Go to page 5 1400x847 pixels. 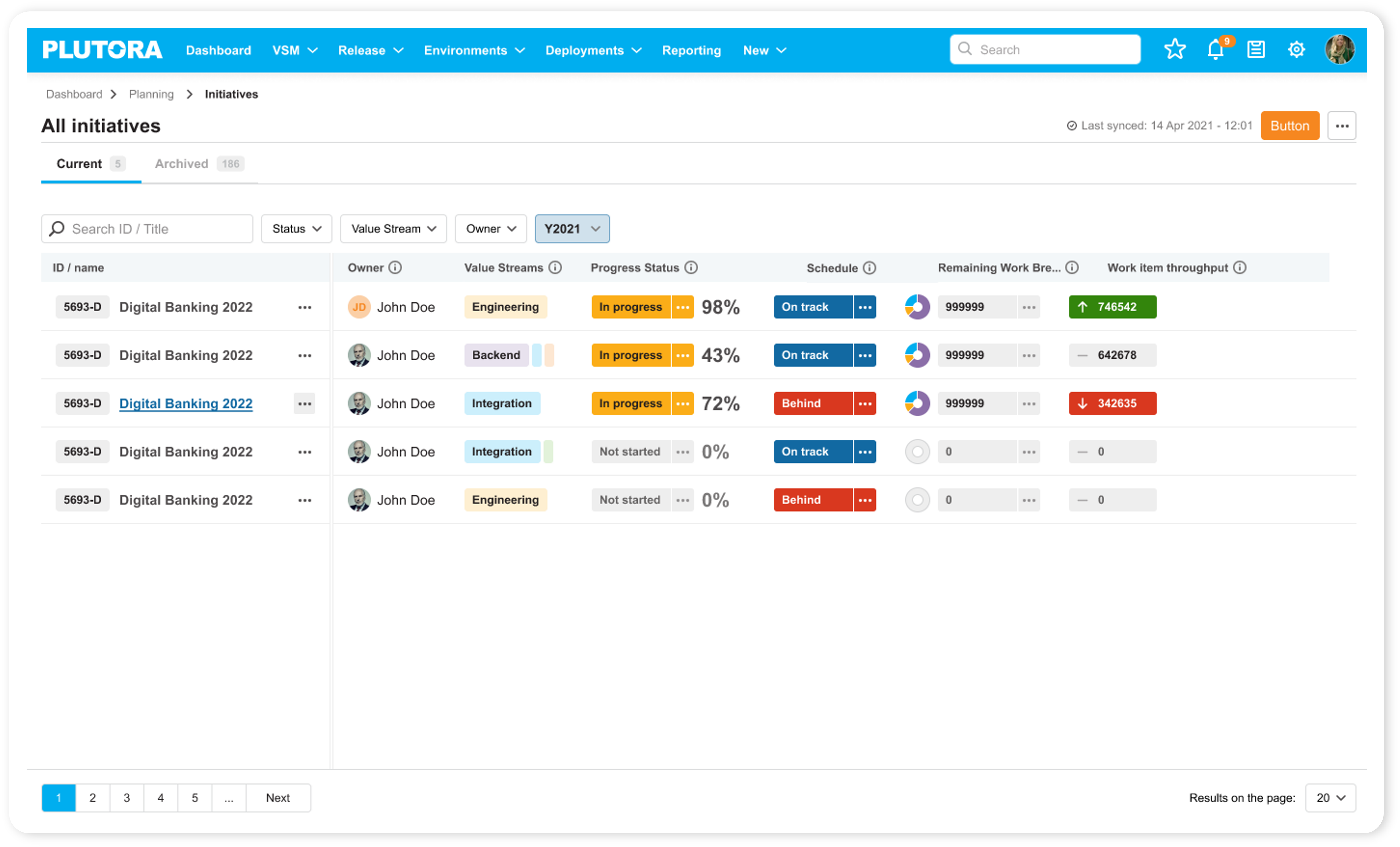coord(195,798)
